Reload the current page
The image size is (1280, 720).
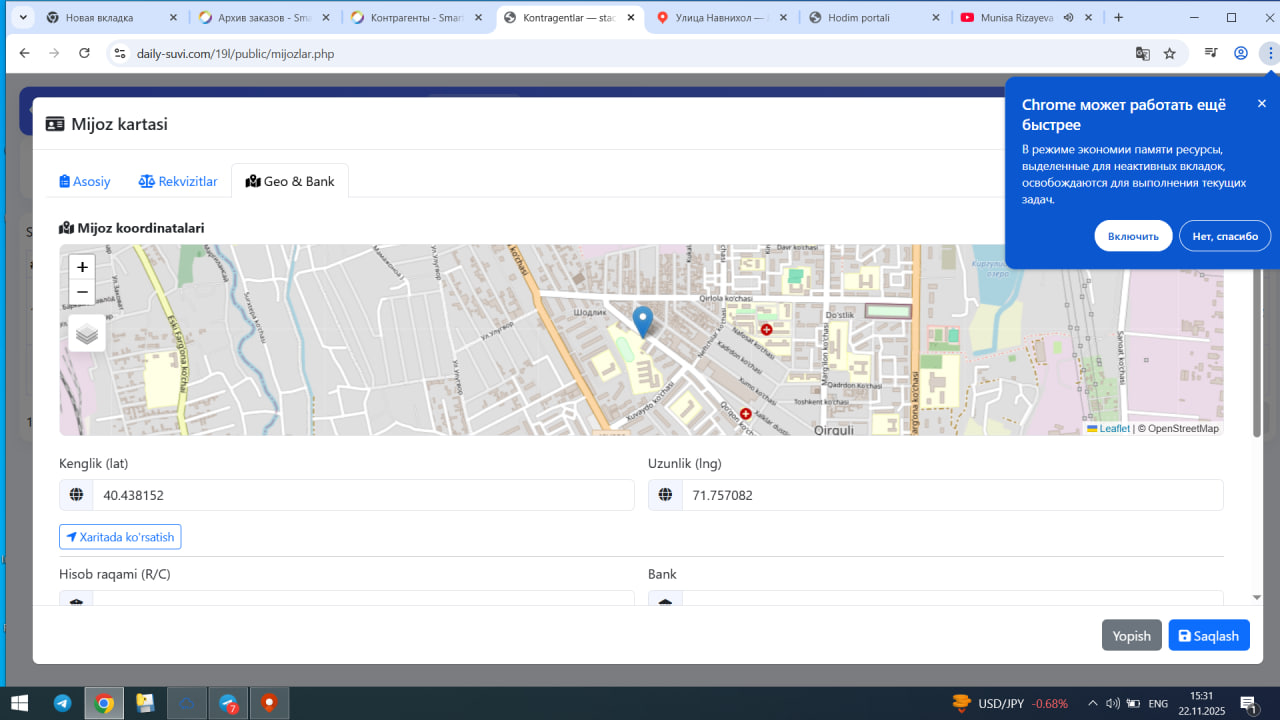tap(84, 54)
